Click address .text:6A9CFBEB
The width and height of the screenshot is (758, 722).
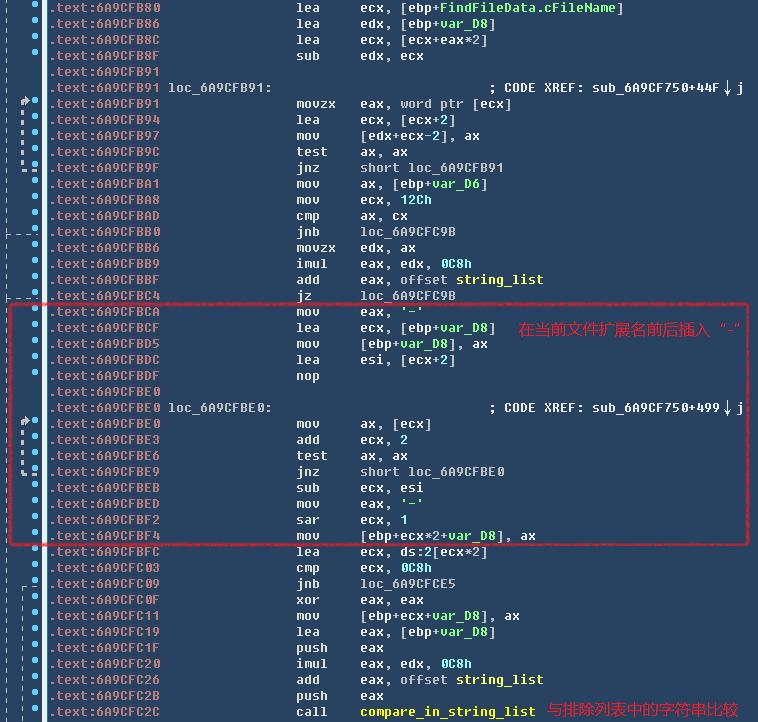[x=105, y=488]
